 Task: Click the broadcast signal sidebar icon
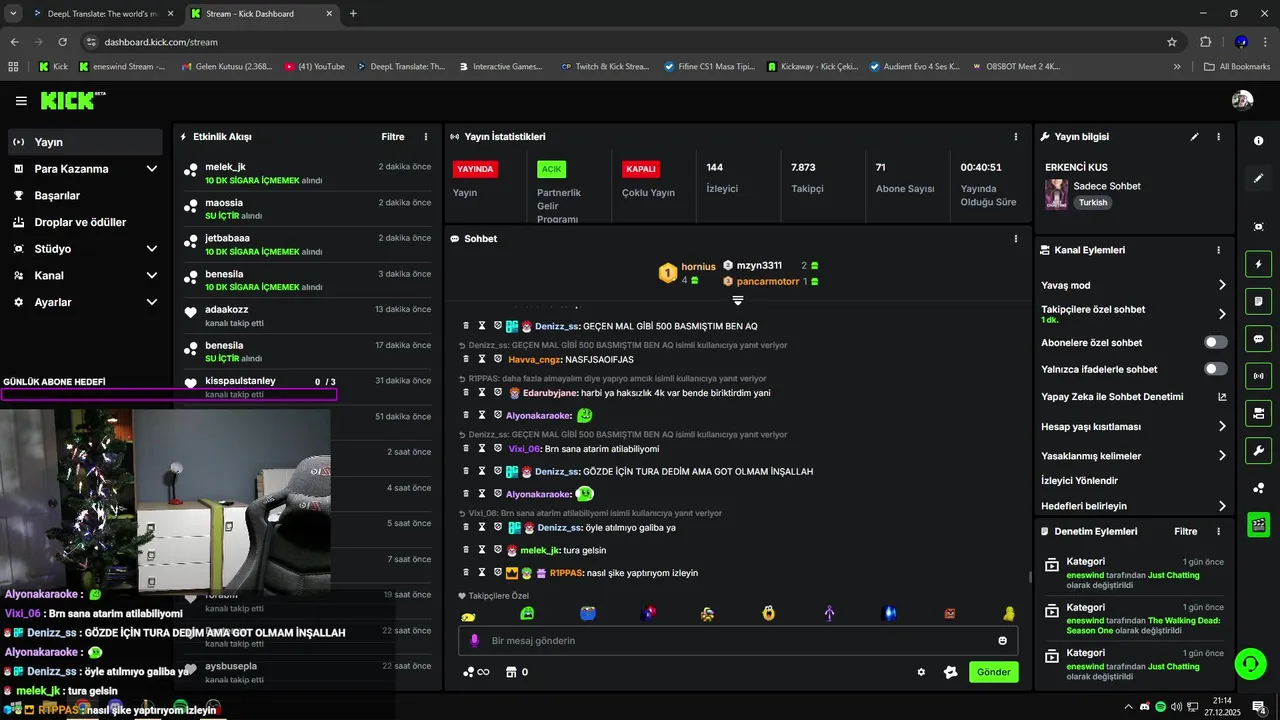click(x=1259, y=376)
